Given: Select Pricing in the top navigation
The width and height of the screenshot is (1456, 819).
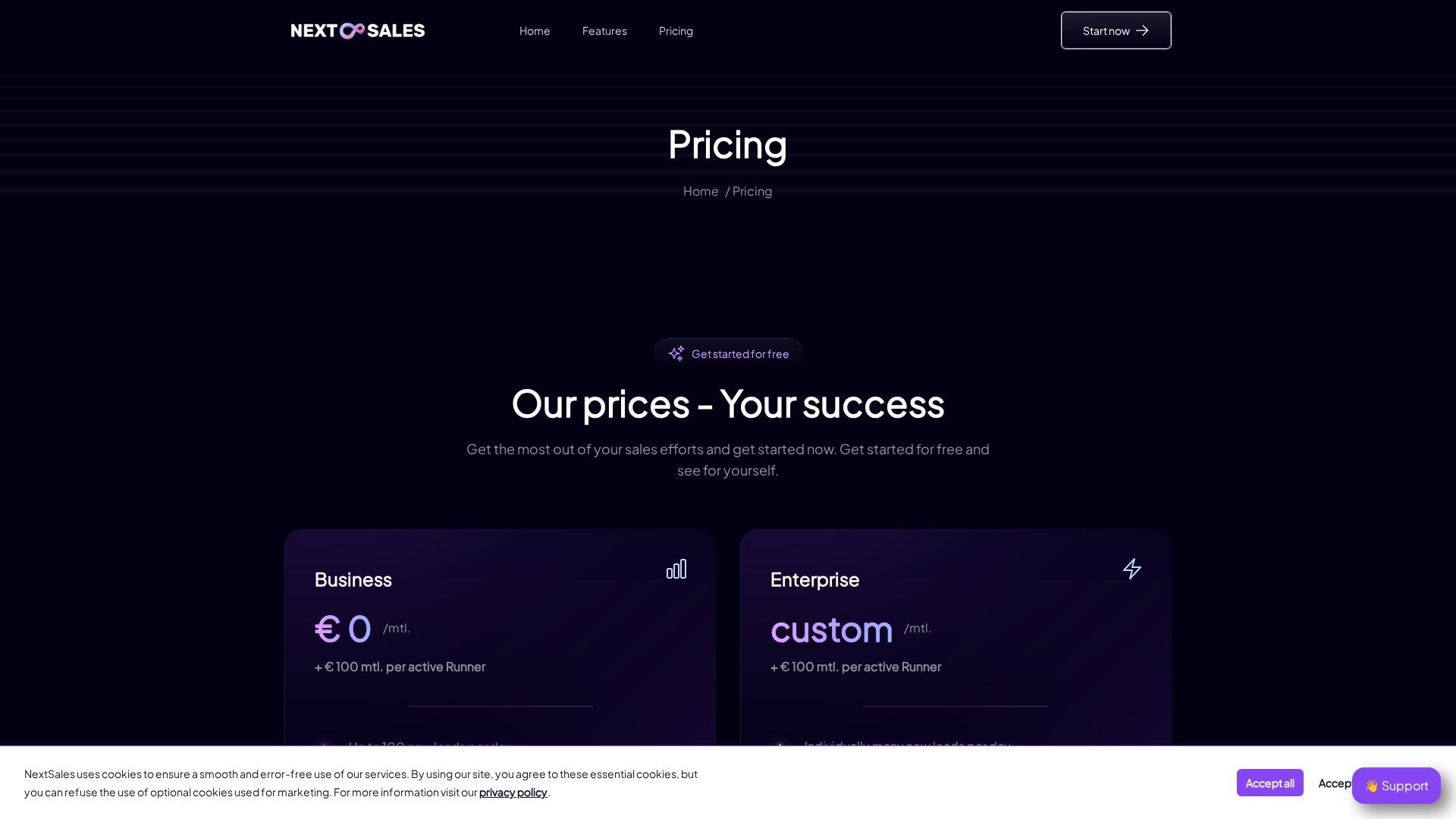Looking at the screenshot, I should [x=676, y=30].
